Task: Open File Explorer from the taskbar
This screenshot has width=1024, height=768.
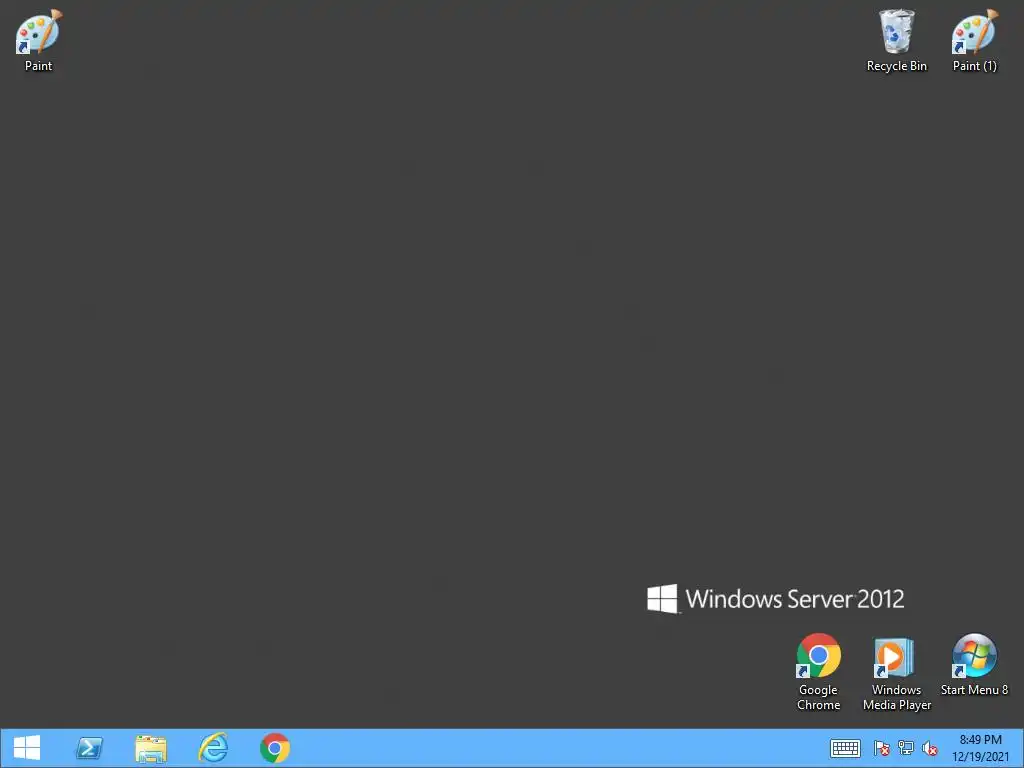Action: [151, 748]
